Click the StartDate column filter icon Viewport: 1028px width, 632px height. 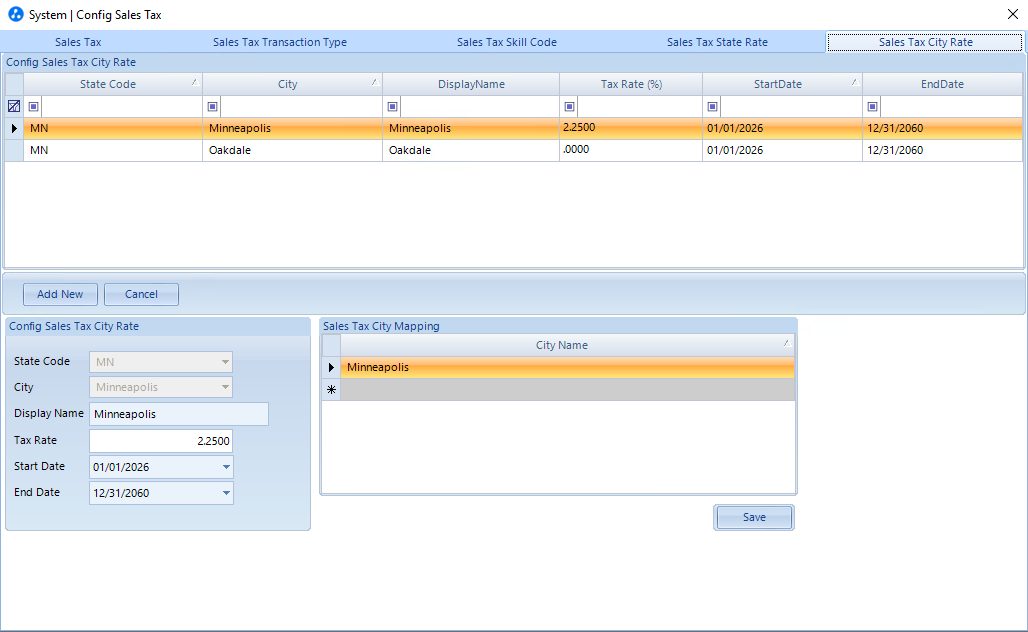(712, 106)
